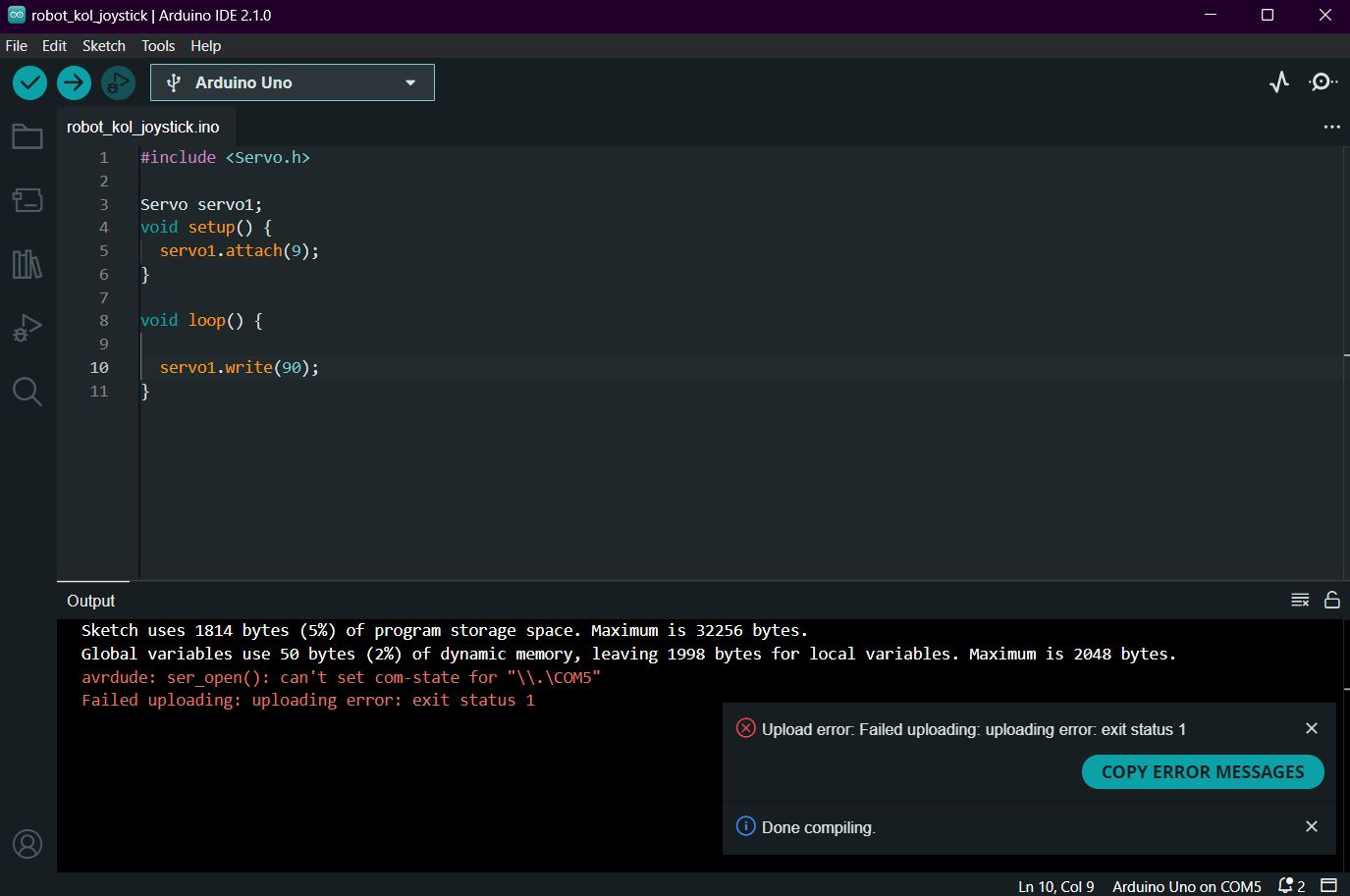
Task: Click line number 8 in the gutter
Action: click(104, 321)
